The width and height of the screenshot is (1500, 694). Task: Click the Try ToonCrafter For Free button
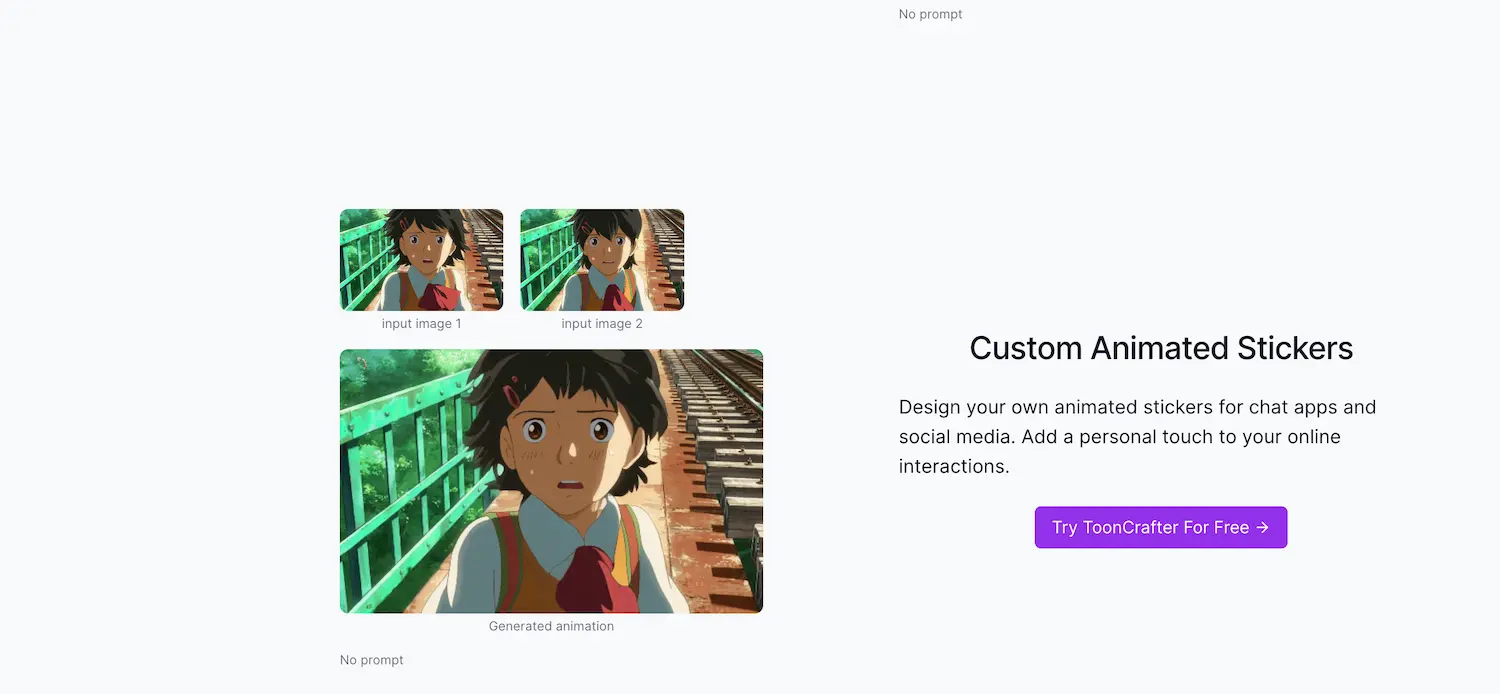click(x=1160, y=527)
